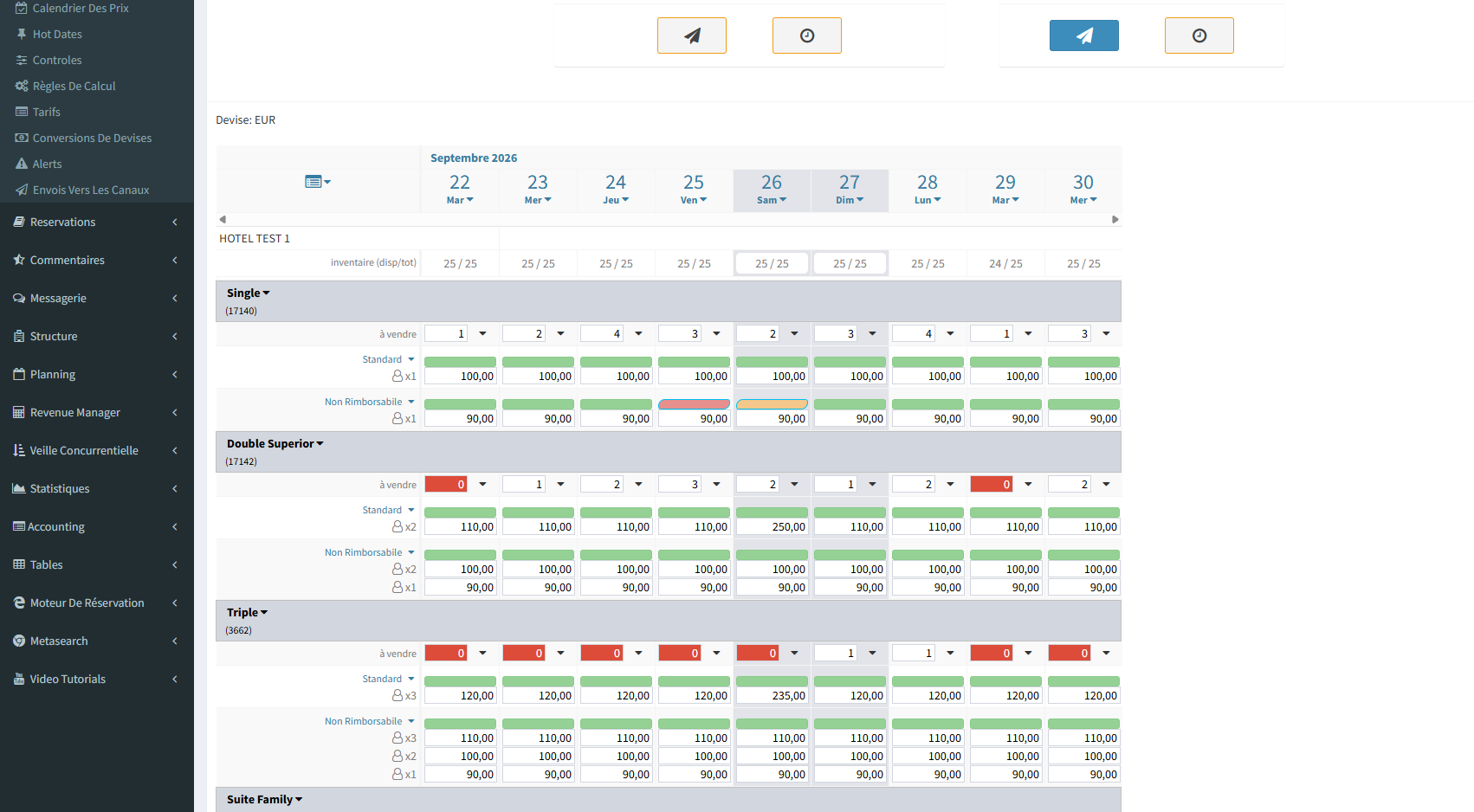Expand the Reservations menu
This screenshot has height=812, width=1474.
click(96, 222)
